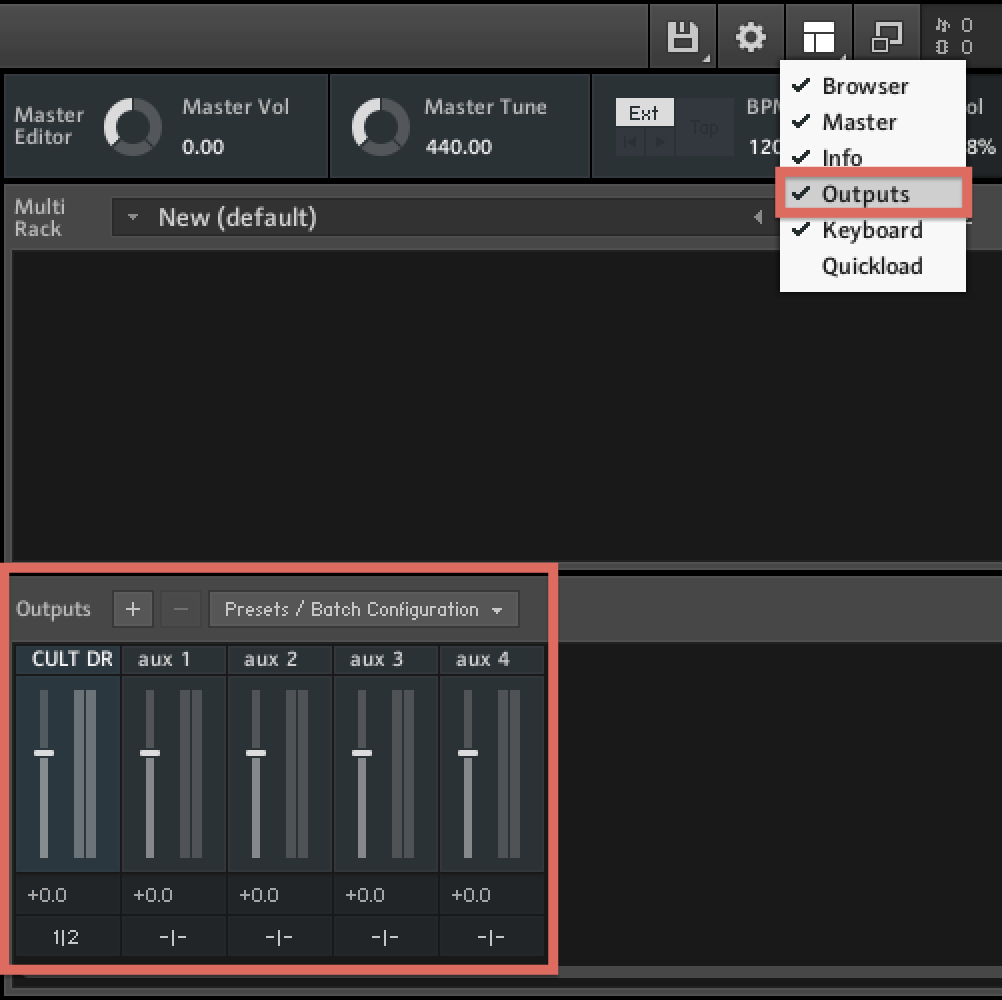
Task: Click the minimized view windows icon
Action: (x=886, y=36)
